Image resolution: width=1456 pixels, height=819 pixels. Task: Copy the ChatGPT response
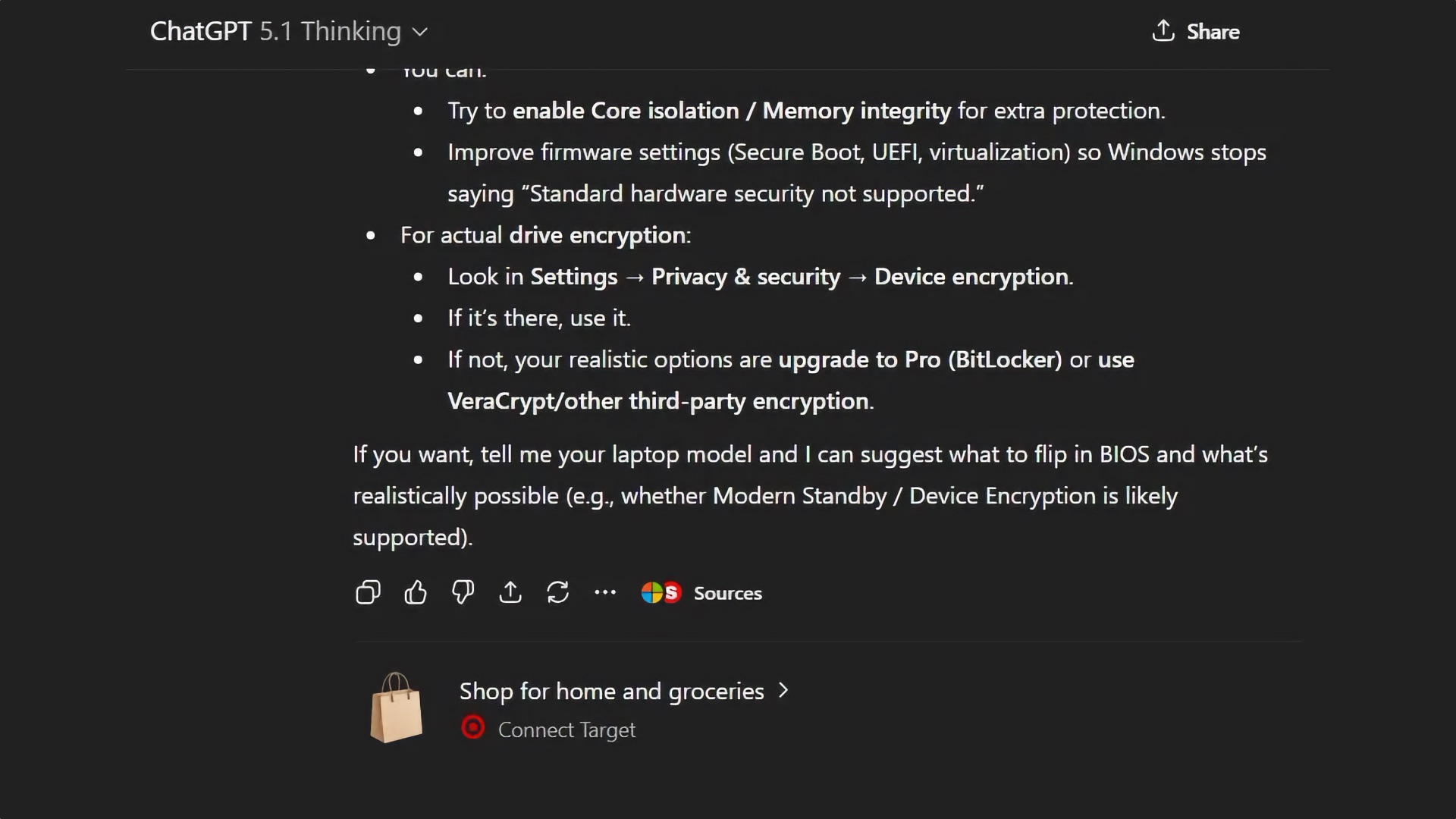pos(368,592)
